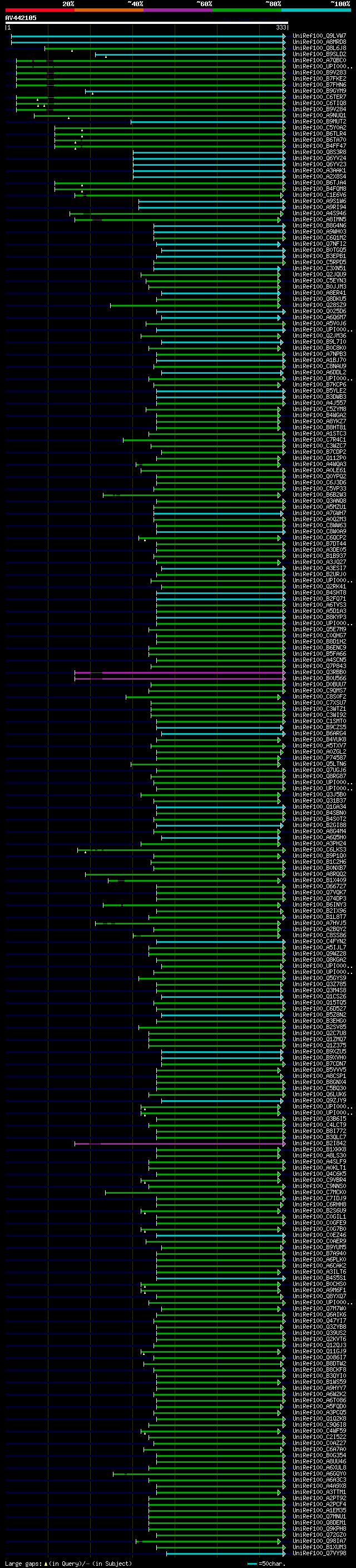Viewport: 356px width, 1568px height.
Task: Click the white query sequence bar
Action: click(147, 22)
